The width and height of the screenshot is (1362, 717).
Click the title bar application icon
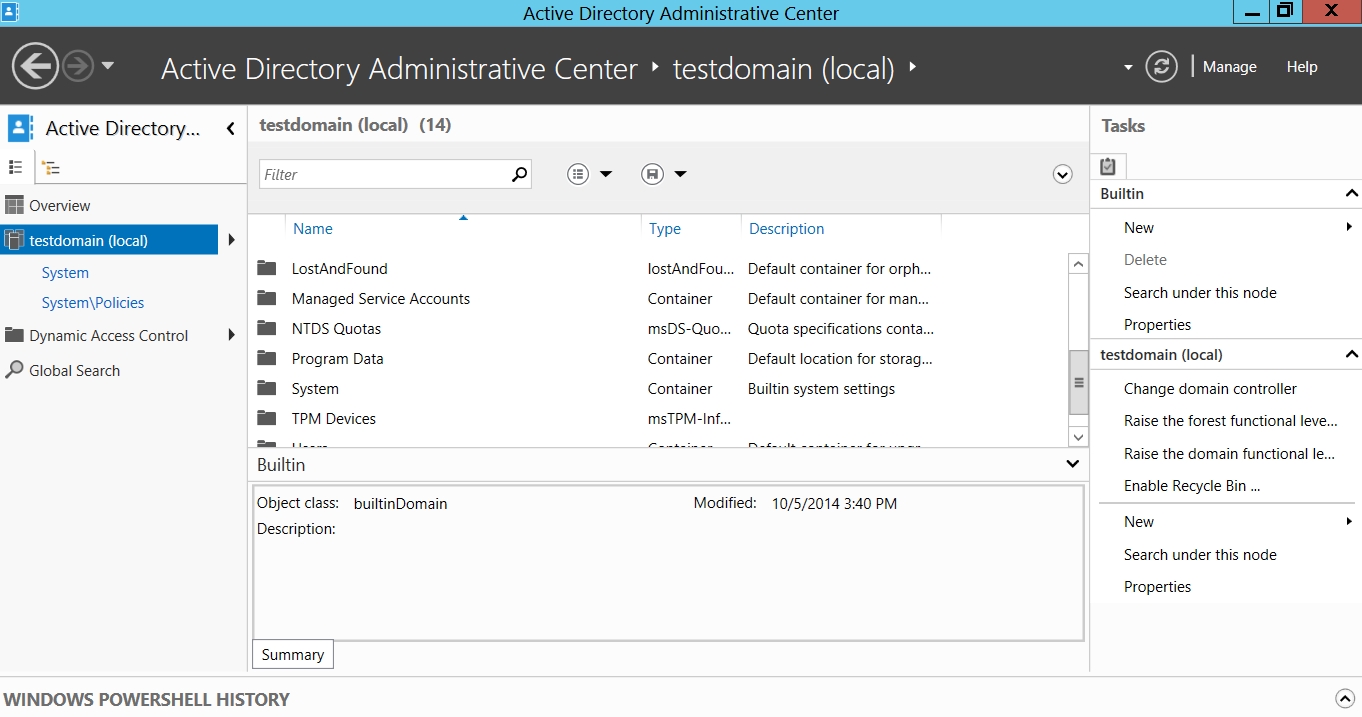coord(11,12)
